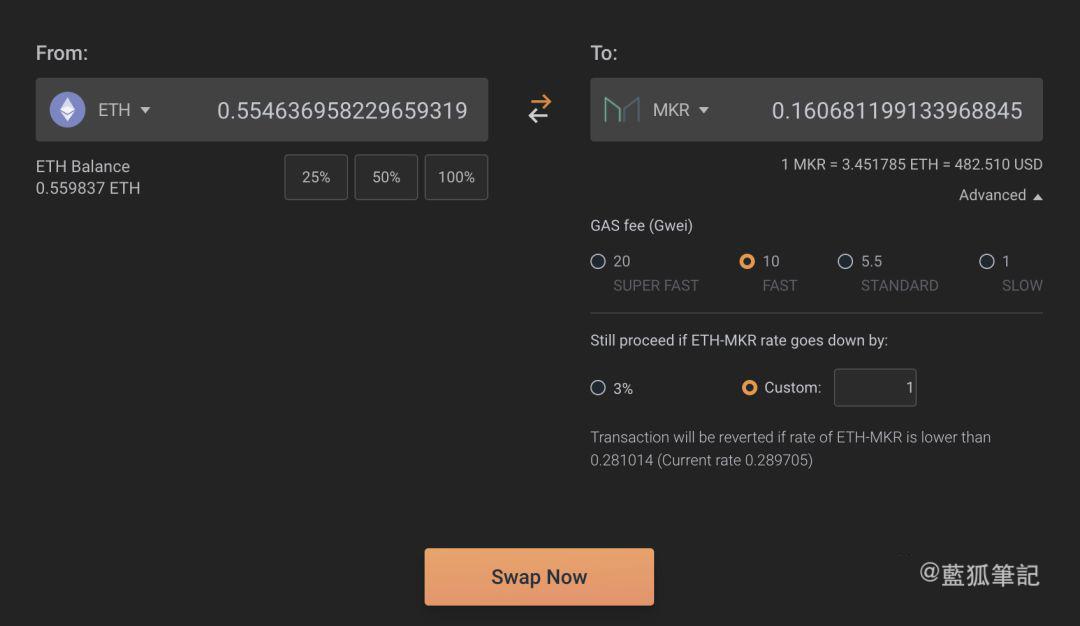The width and height of the screenshot is (1080, 626).
Task: Click the 'GAS fee (Gwei)' label
Action: (641, 226)
